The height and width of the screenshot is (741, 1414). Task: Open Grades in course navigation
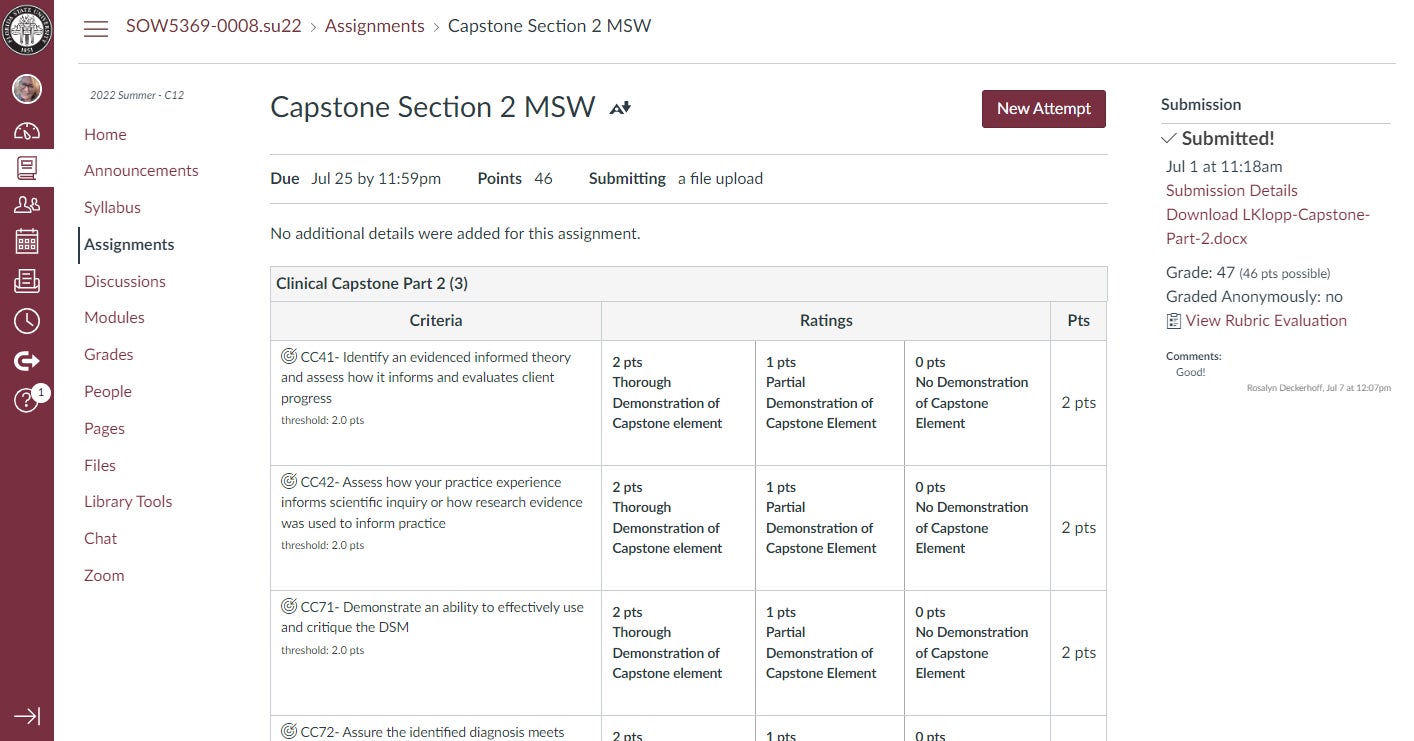[x=109, y=355]
